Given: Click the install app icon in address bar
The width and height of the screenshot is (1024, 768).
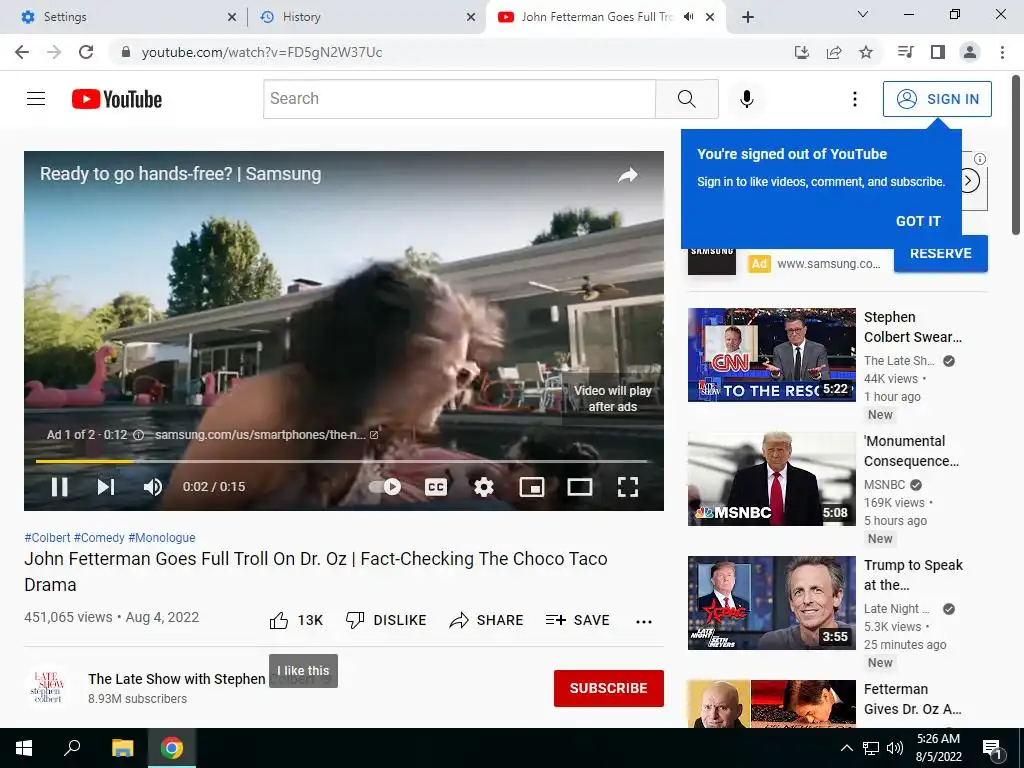Looking at the screenshot, I should tap(802, 52).
